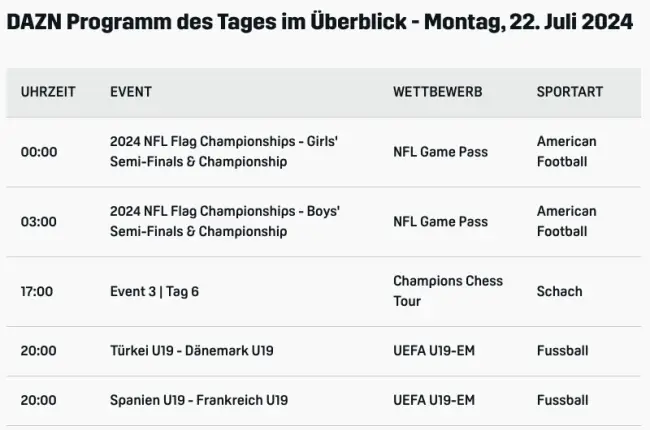
Task: Click the 00:00 time cell
Action: 39,152
